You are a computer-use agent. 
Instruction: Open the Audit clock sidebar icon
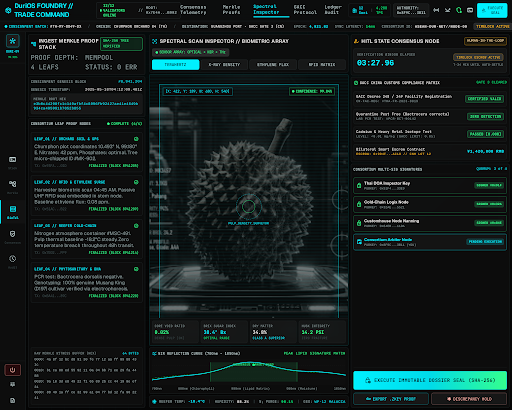pos(12,259)
